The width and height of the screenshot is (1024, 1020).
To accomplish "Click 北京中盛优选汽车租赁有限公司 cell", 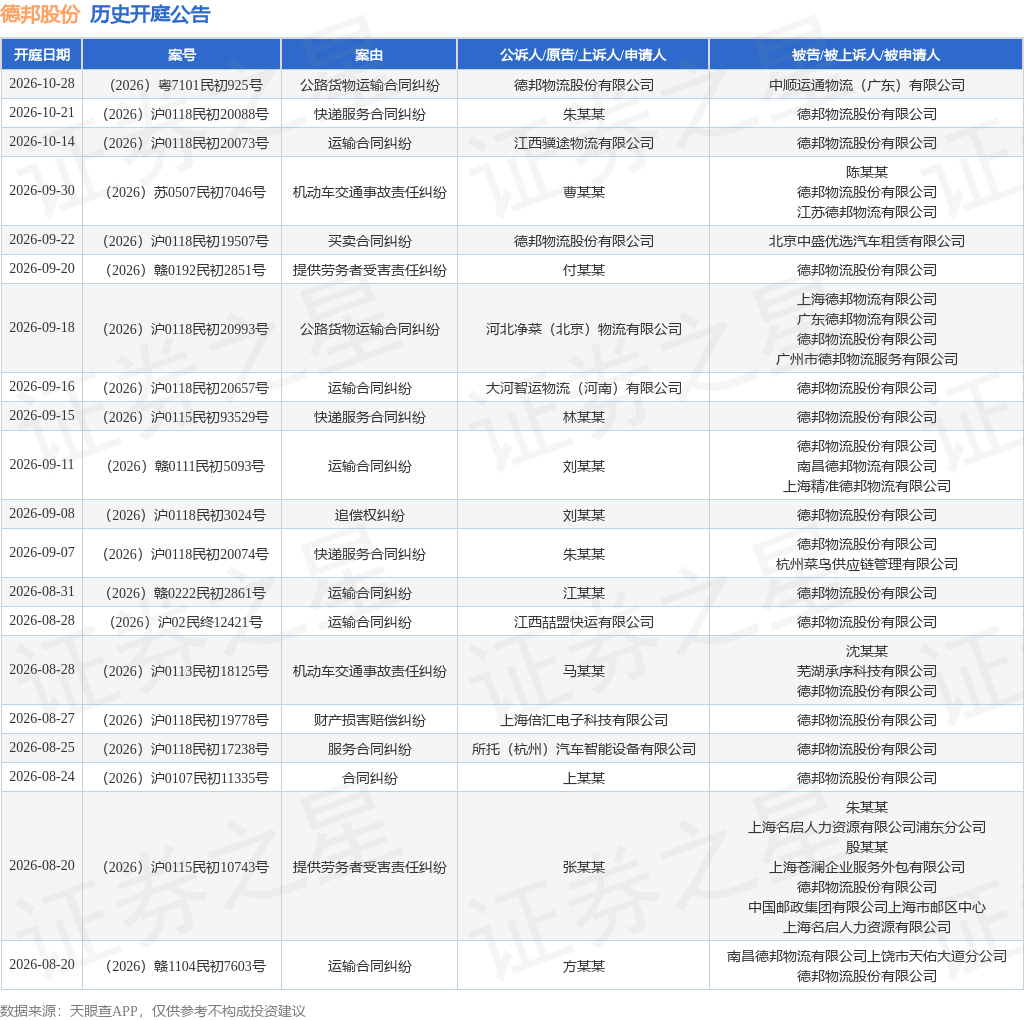I will [867, 241].
